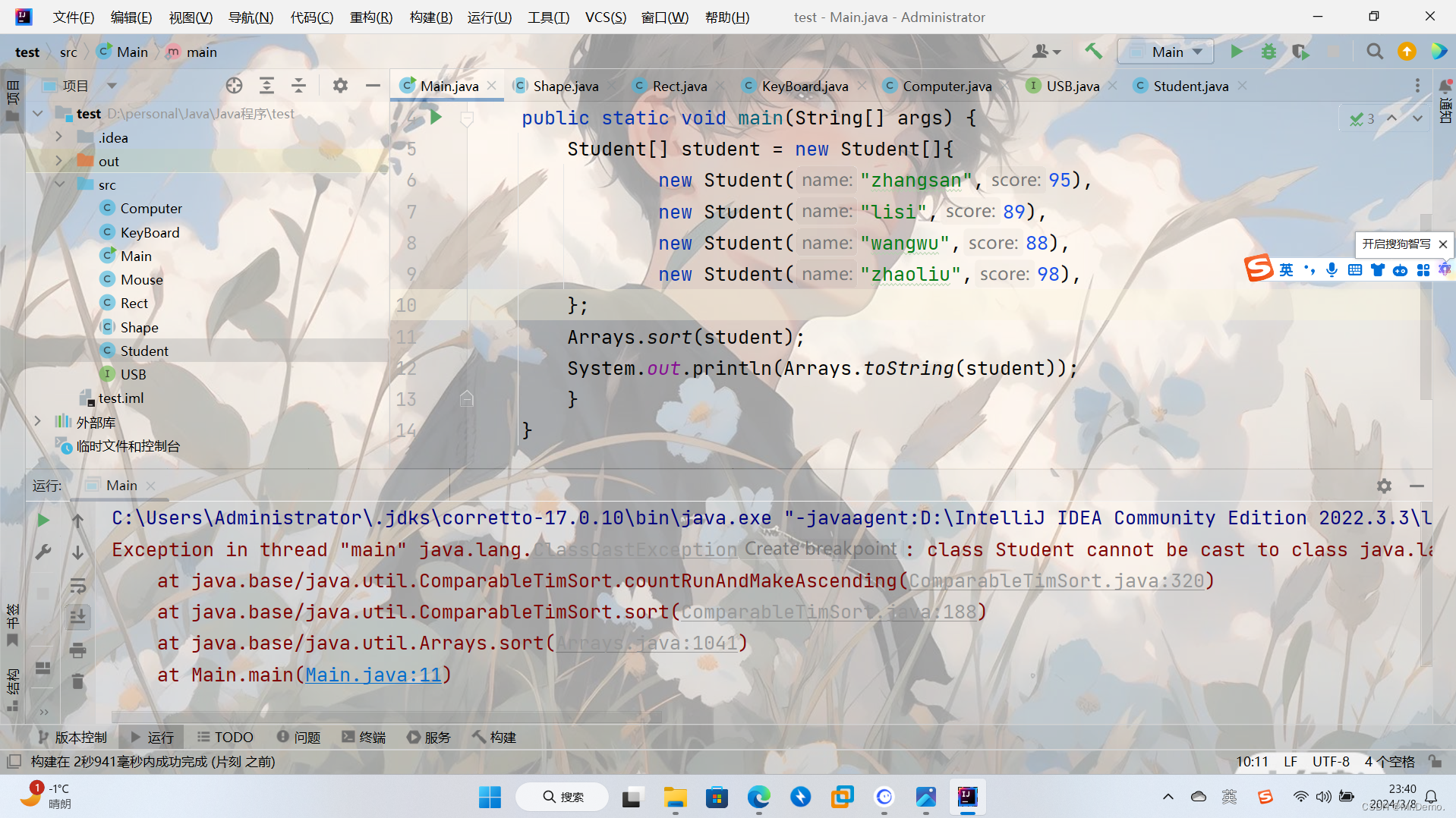This screenshot has height=818, width=1456.
Task: Open project panel settings gear
Action: tap(340, 86)
